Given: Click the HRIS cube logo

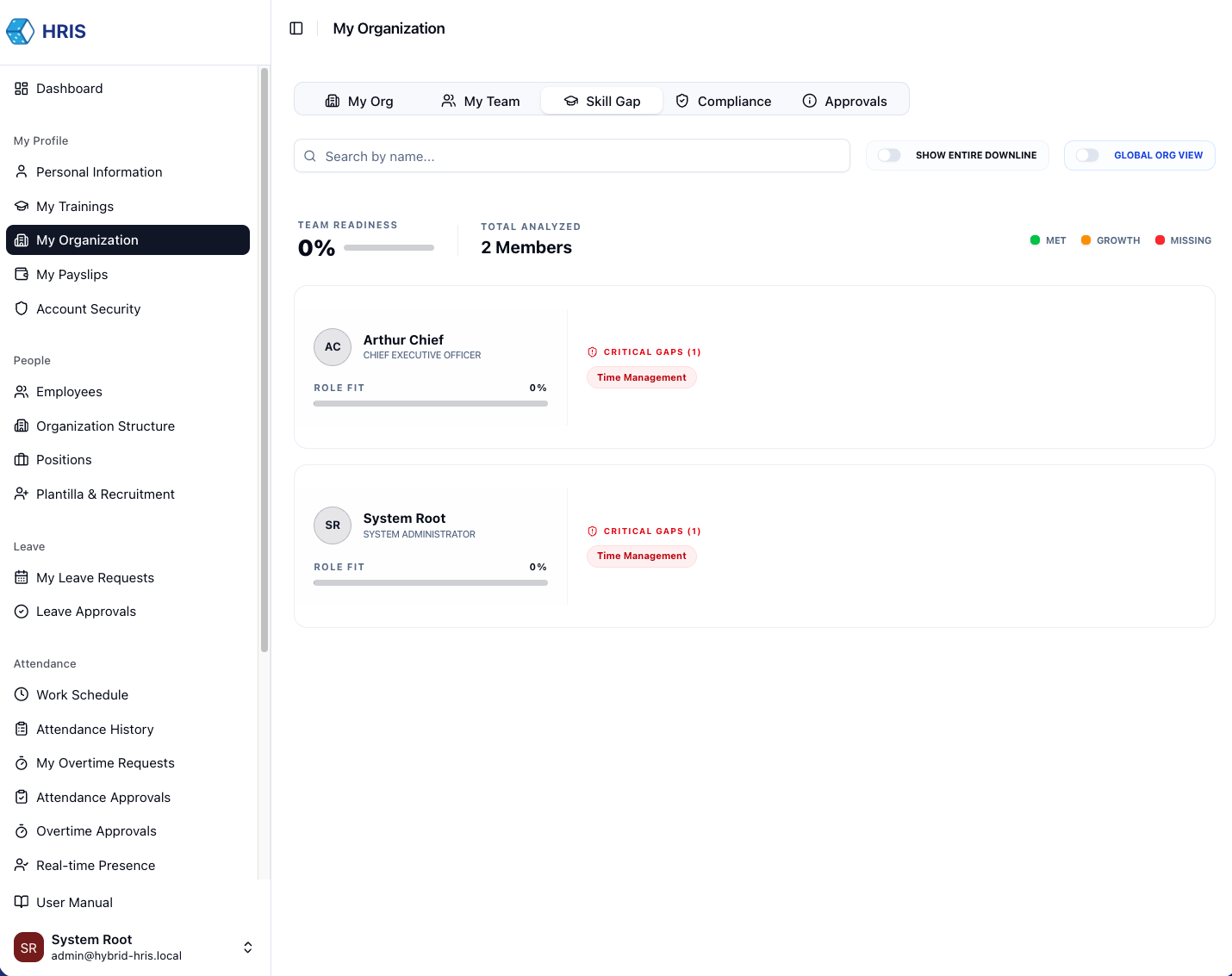Looking at the screenshot, I should (x=20, y=32).
